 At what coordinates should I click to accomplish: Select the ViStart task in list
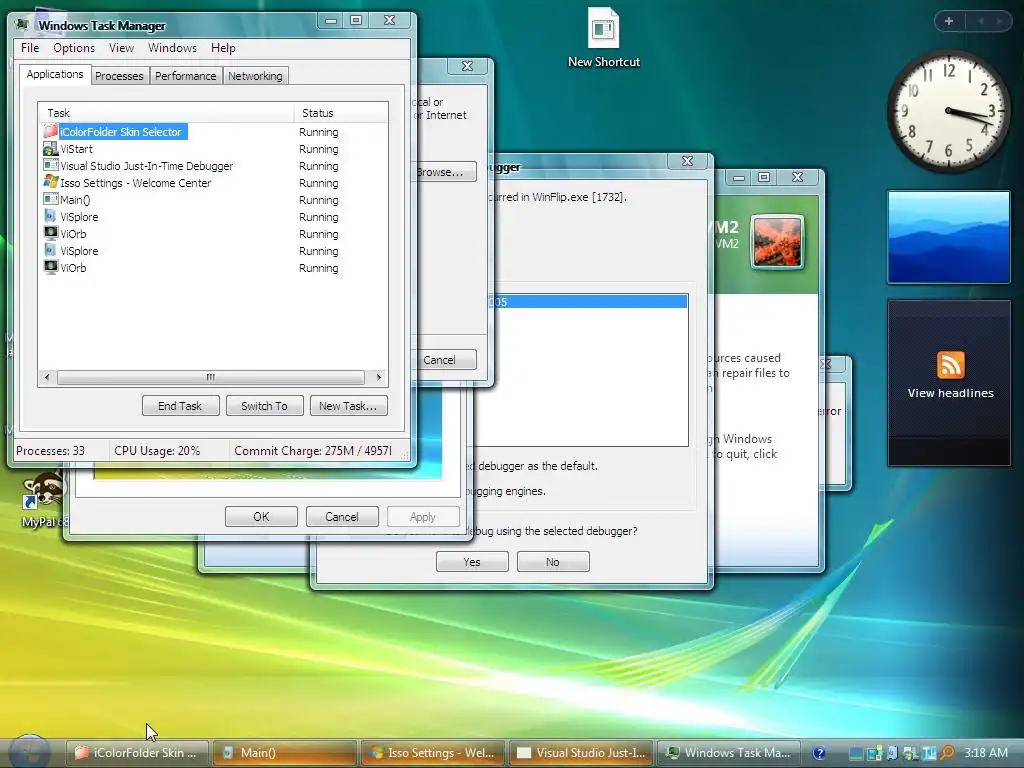tap(213, 149)
